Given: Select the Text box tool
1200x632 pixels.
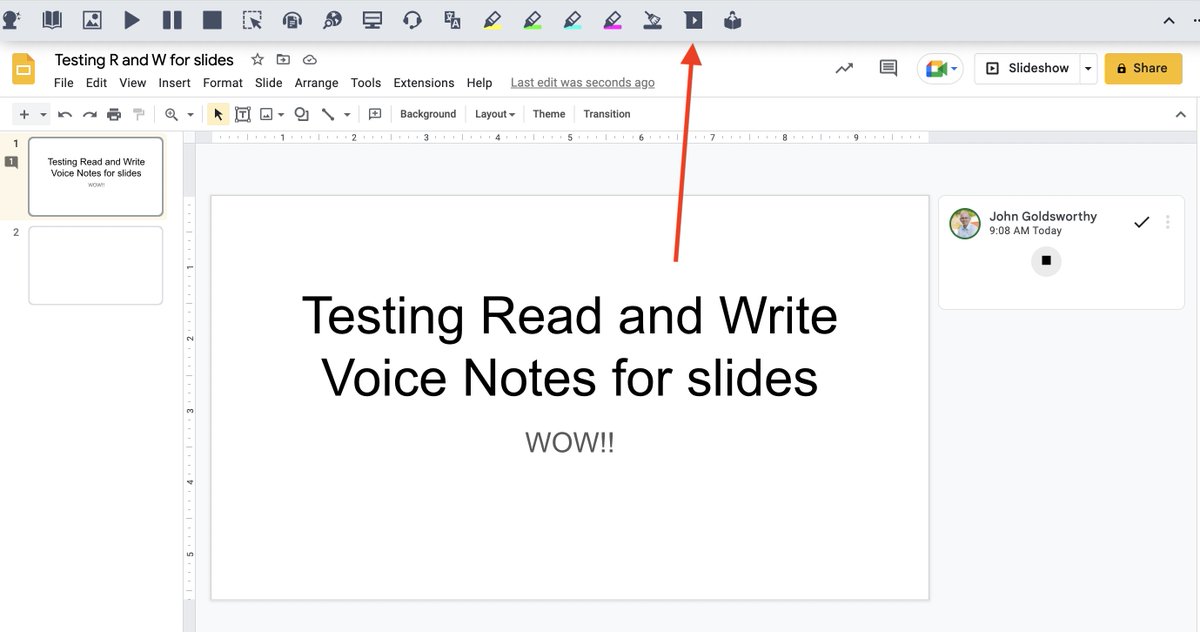Looking at the screenshot, I should point(242,114).
